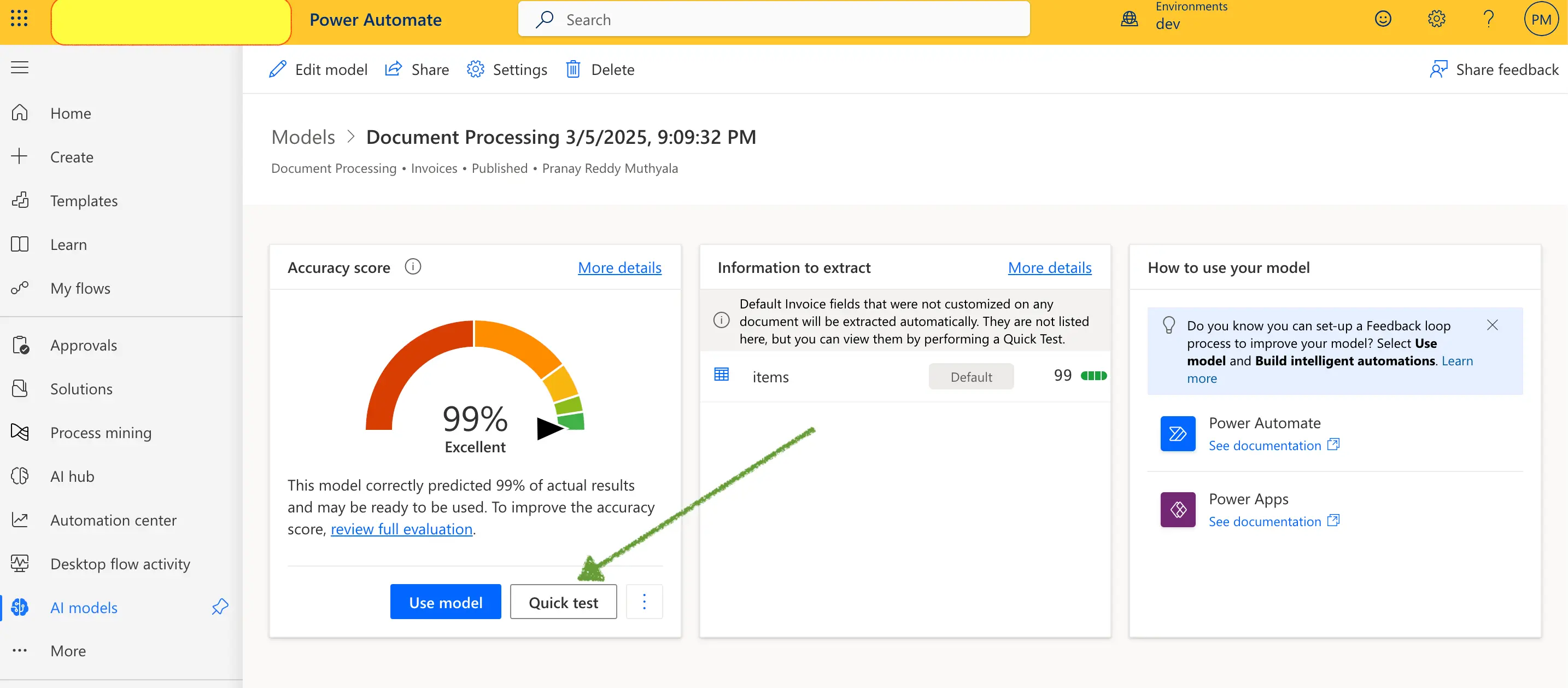Click the green items score bar
This screenshot has height=688, width=1568.
tap(1093, 376)
